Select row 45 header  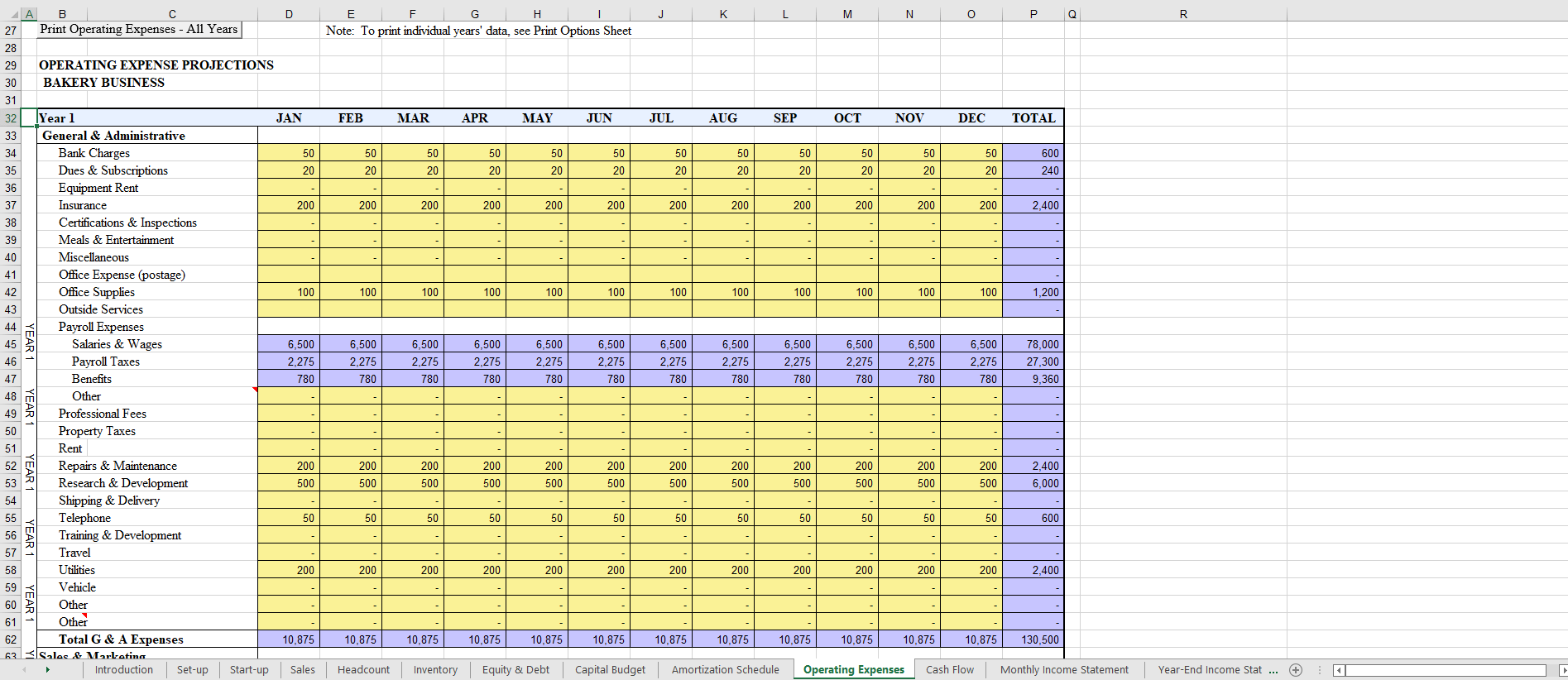click(11, 344)
